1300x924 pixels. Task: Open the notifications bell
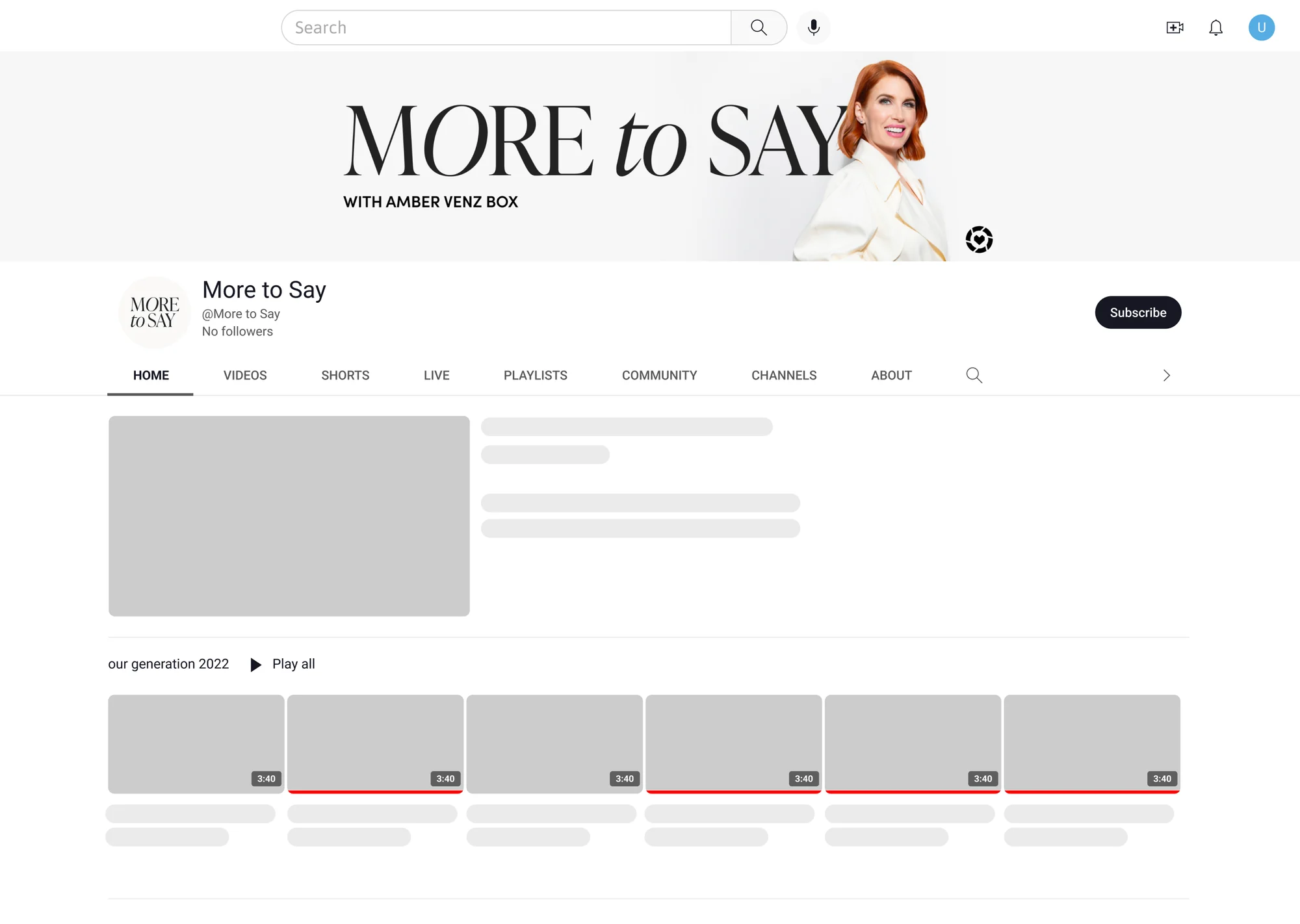[1215, 27]
